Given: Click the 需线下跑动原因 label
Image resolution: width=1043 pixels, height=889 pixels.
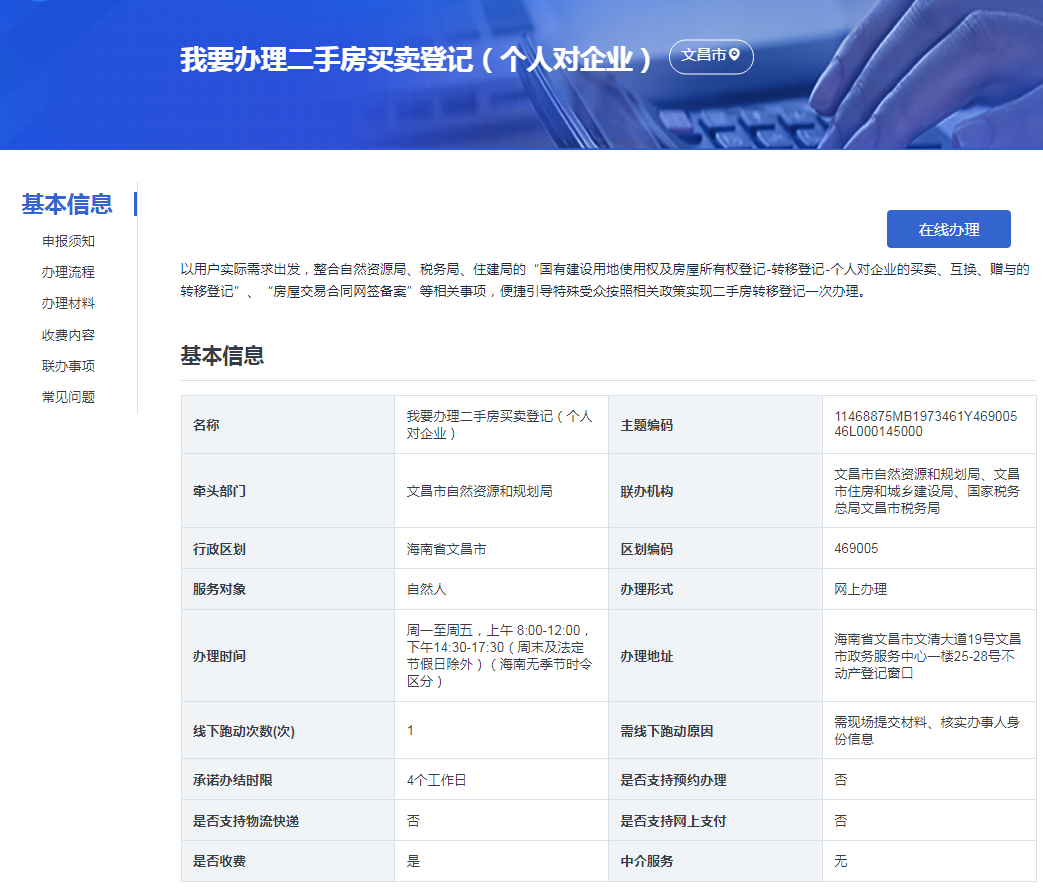Looking at the screenshot, I should (667, 731).
